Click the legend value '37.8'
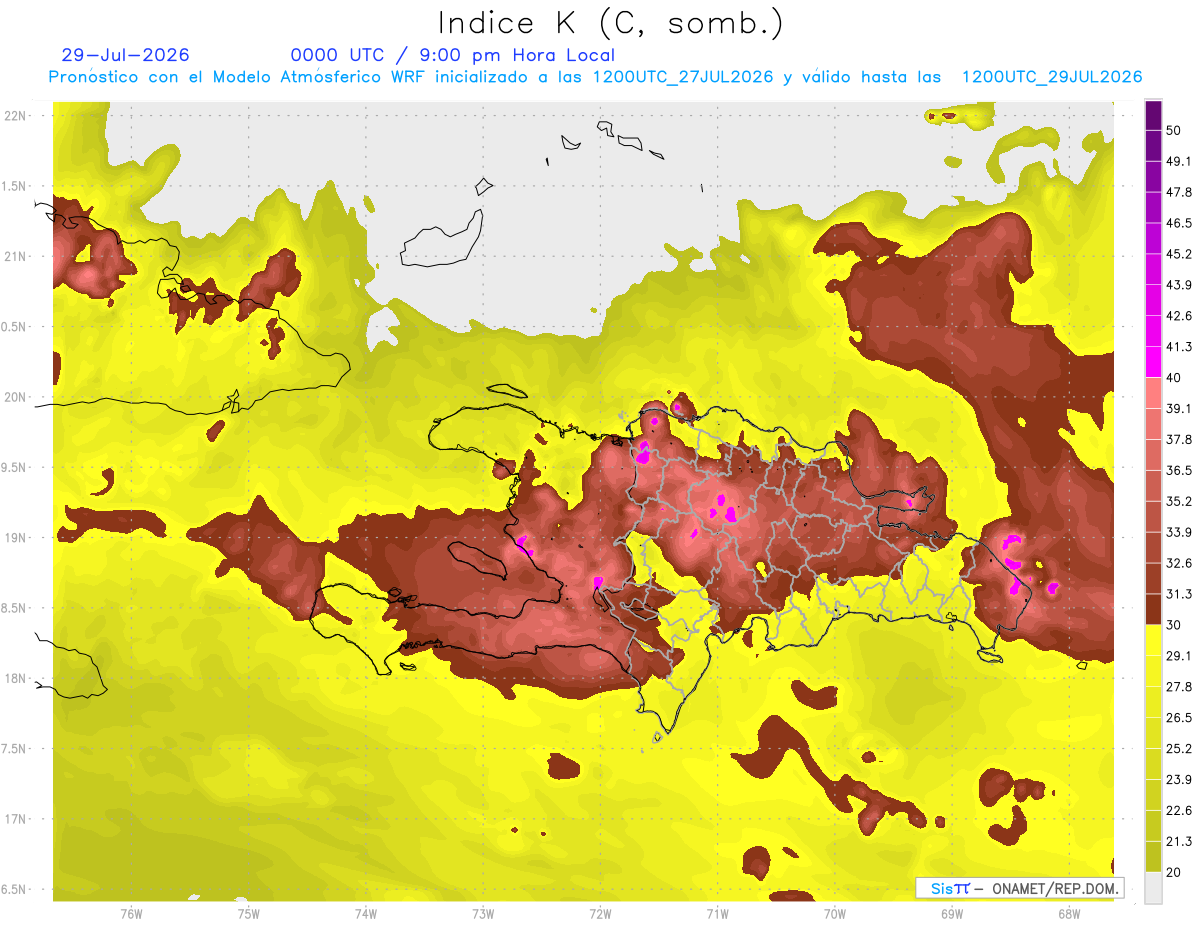Image resolution: width=1200 pixels, height=927 pixels. tap(1178, 439)
